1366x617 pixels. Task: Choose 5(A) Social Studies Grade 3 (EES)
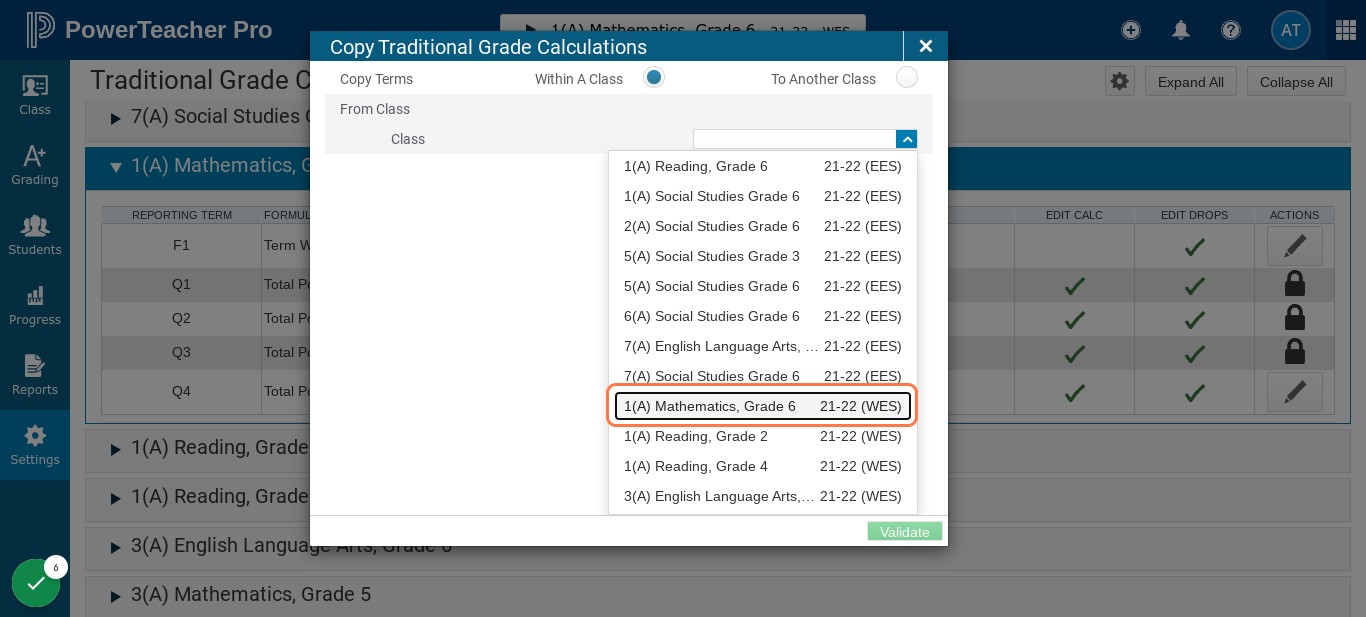pos(763,256)
